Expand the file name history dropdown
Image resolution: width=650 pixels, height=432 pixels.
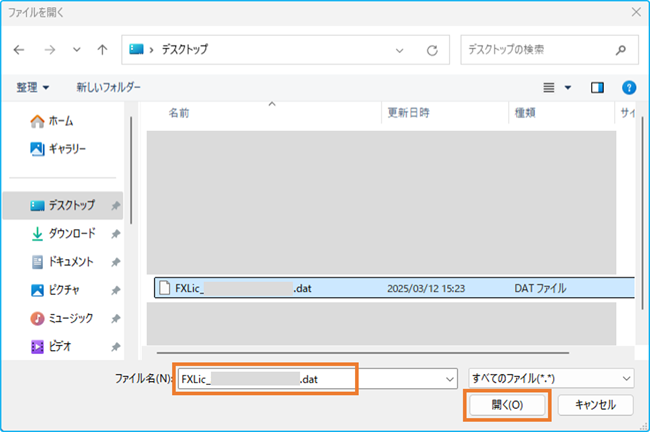(x=450, y=379)
